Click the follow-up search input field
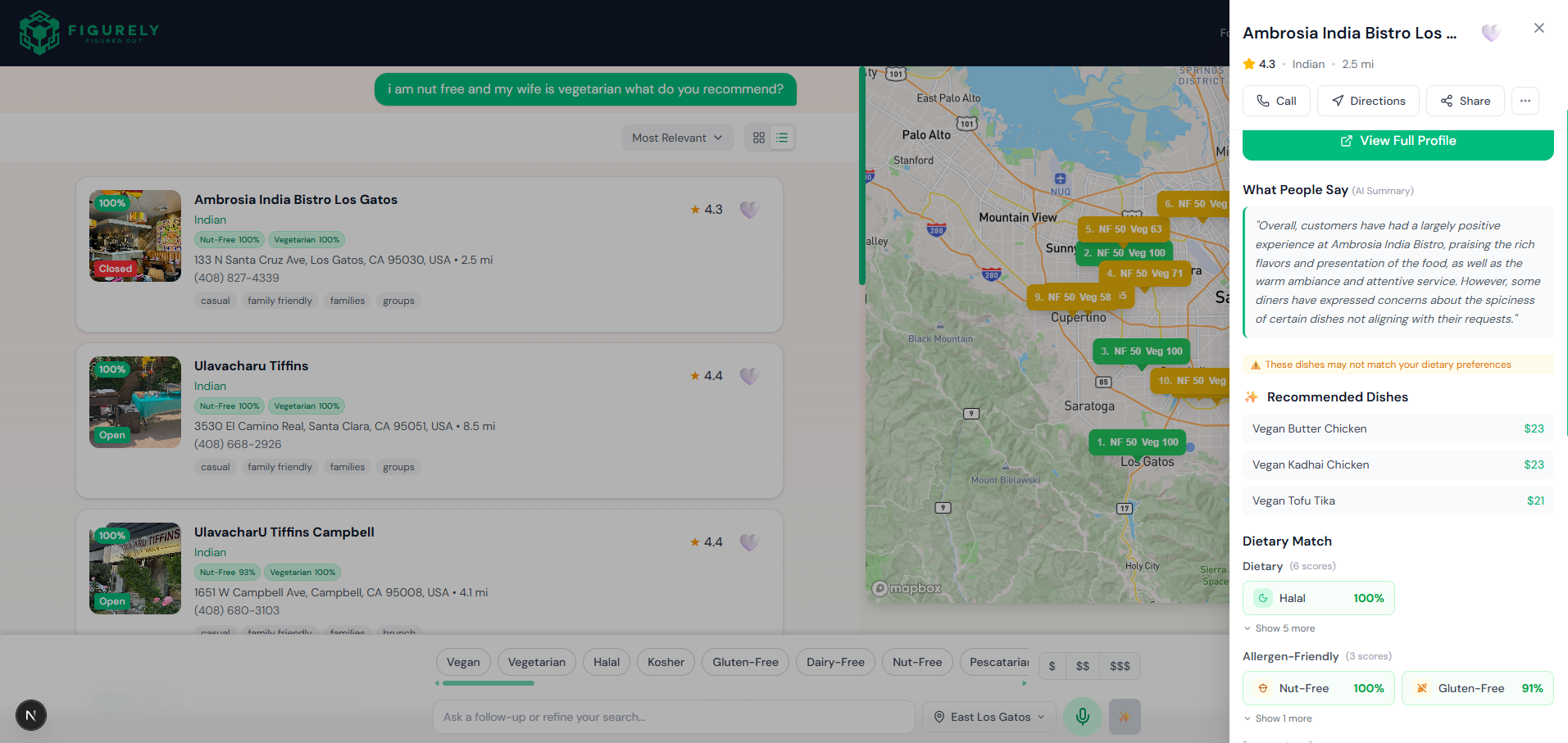 click(x=673, y=717)
